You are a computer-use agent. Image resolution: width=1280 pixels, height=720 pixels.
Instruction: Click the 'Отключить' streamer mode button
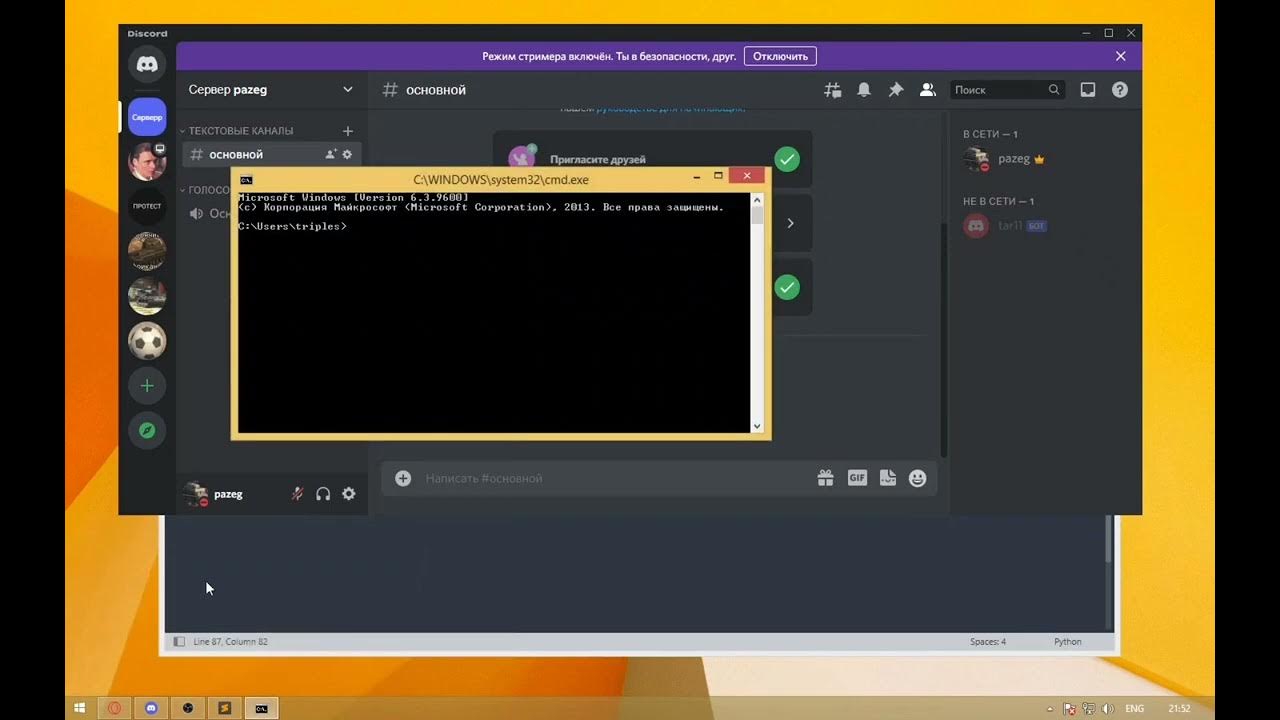tap(780, 56)
